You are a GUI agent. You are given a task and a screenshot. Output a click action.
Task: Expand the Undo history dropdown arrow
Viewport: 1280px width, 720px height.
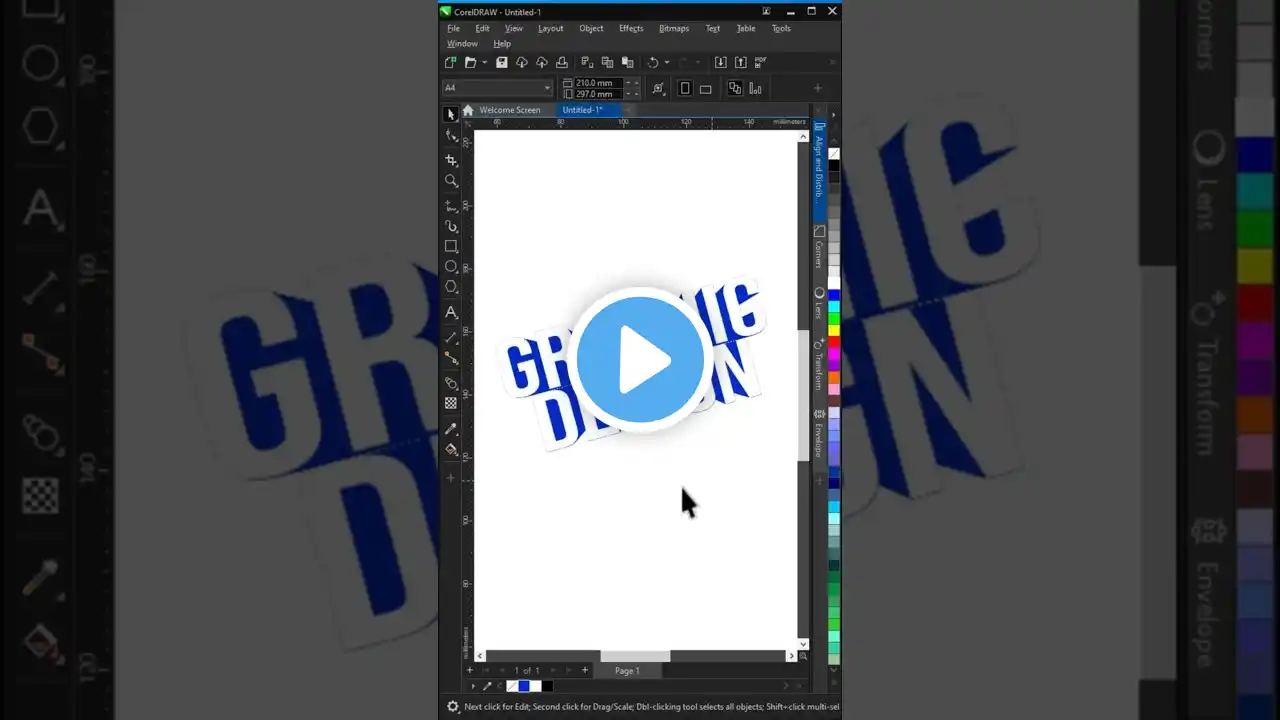pyautogui.click(x=667, y=62)
